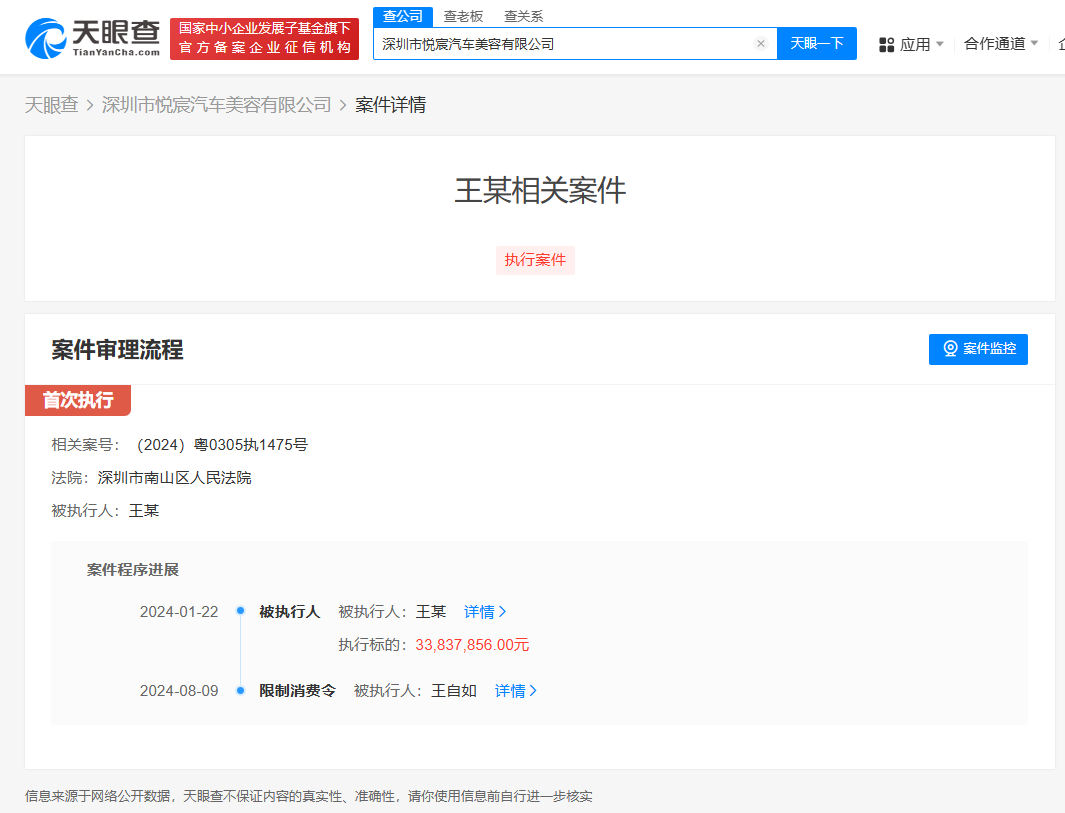
Task: Select the 首次执行 status label
Action: click(x=77, y=400)
